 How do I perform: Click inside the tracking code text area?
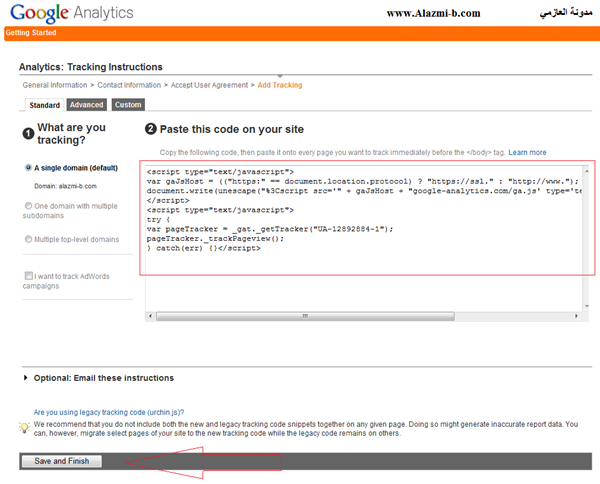pyautogui.click(x=364, y=237)
